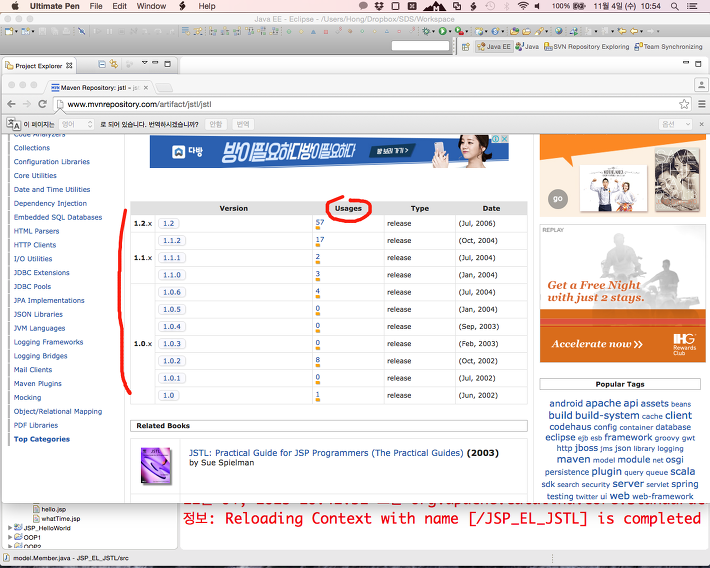Open the Chrome hamburger menu
Screen dimensions: 710x568
[702, 104]
